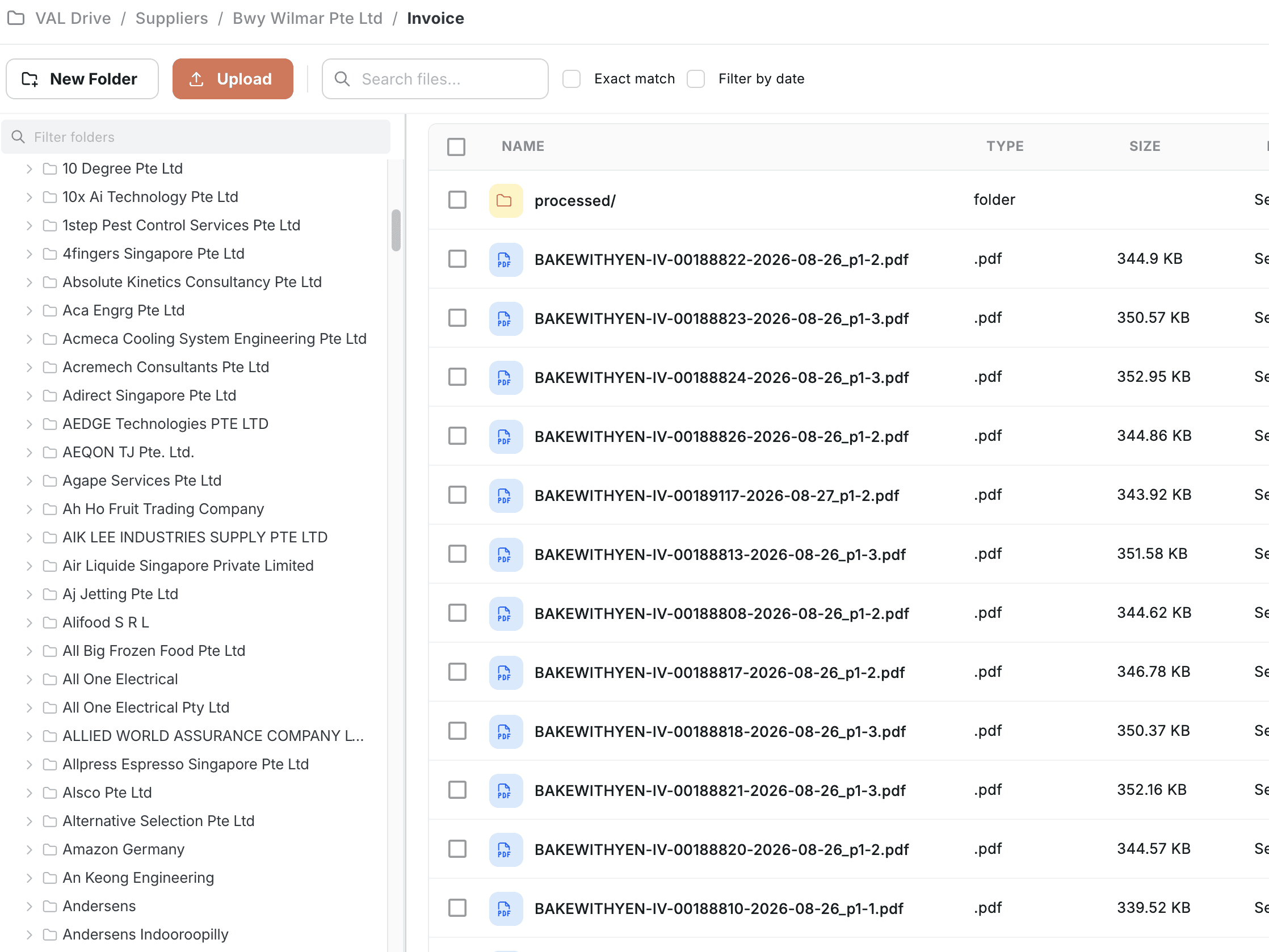Expand the 10x Ai Technology Pte Ltd folder

pos(30,197)
